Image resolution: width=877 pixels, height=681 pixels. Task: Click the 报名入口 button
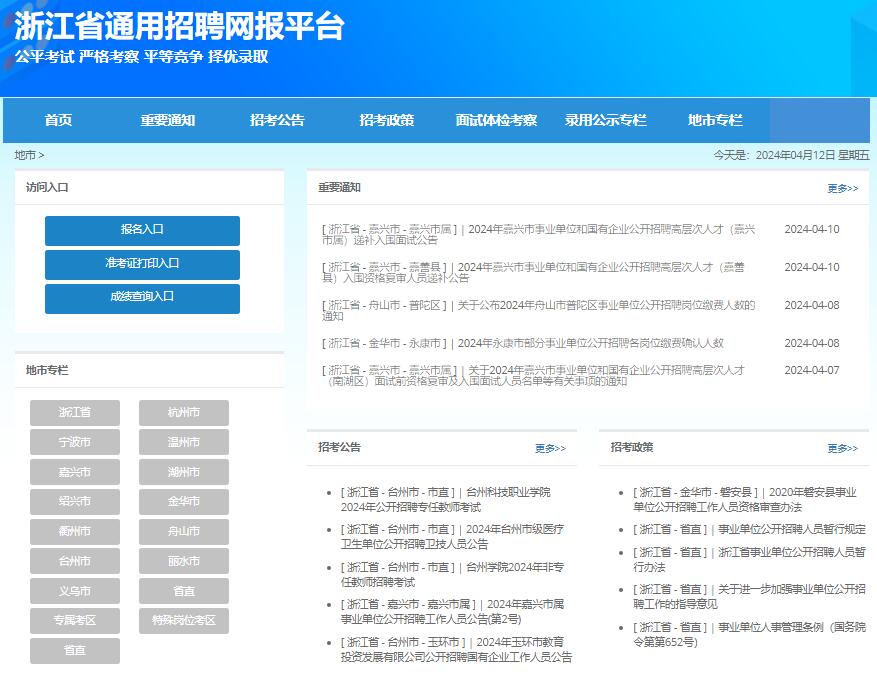(140, 230)
